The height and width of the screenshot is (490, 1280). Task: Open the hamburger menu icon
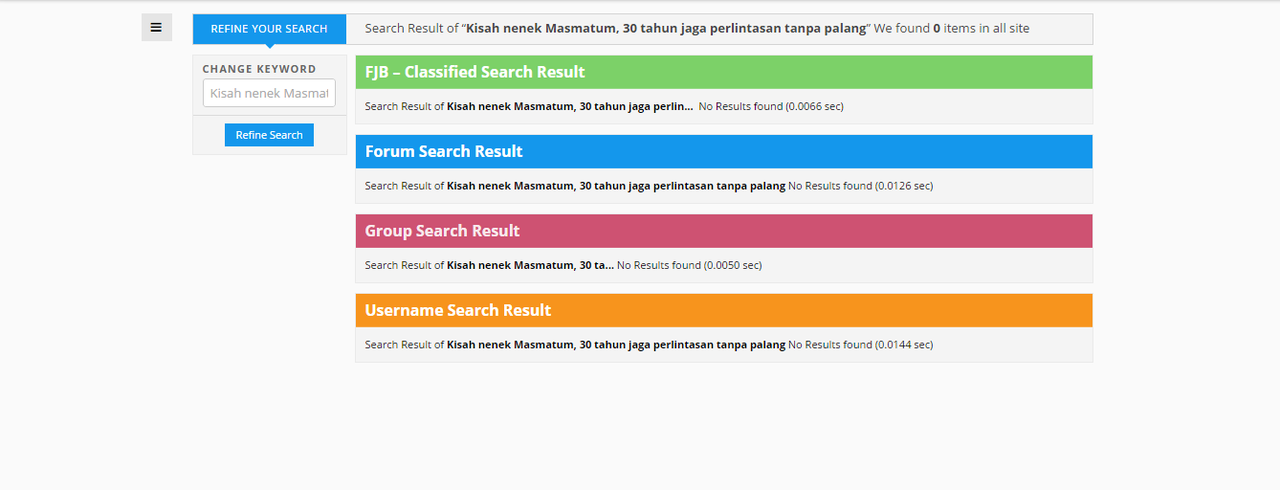pos(156,27)
